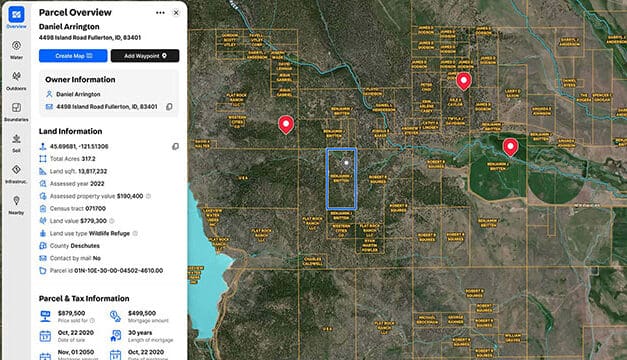Click the envelope icon beside owner address
Image resolution: width=627 pixels, height=360 pixels.
point(49,107)
